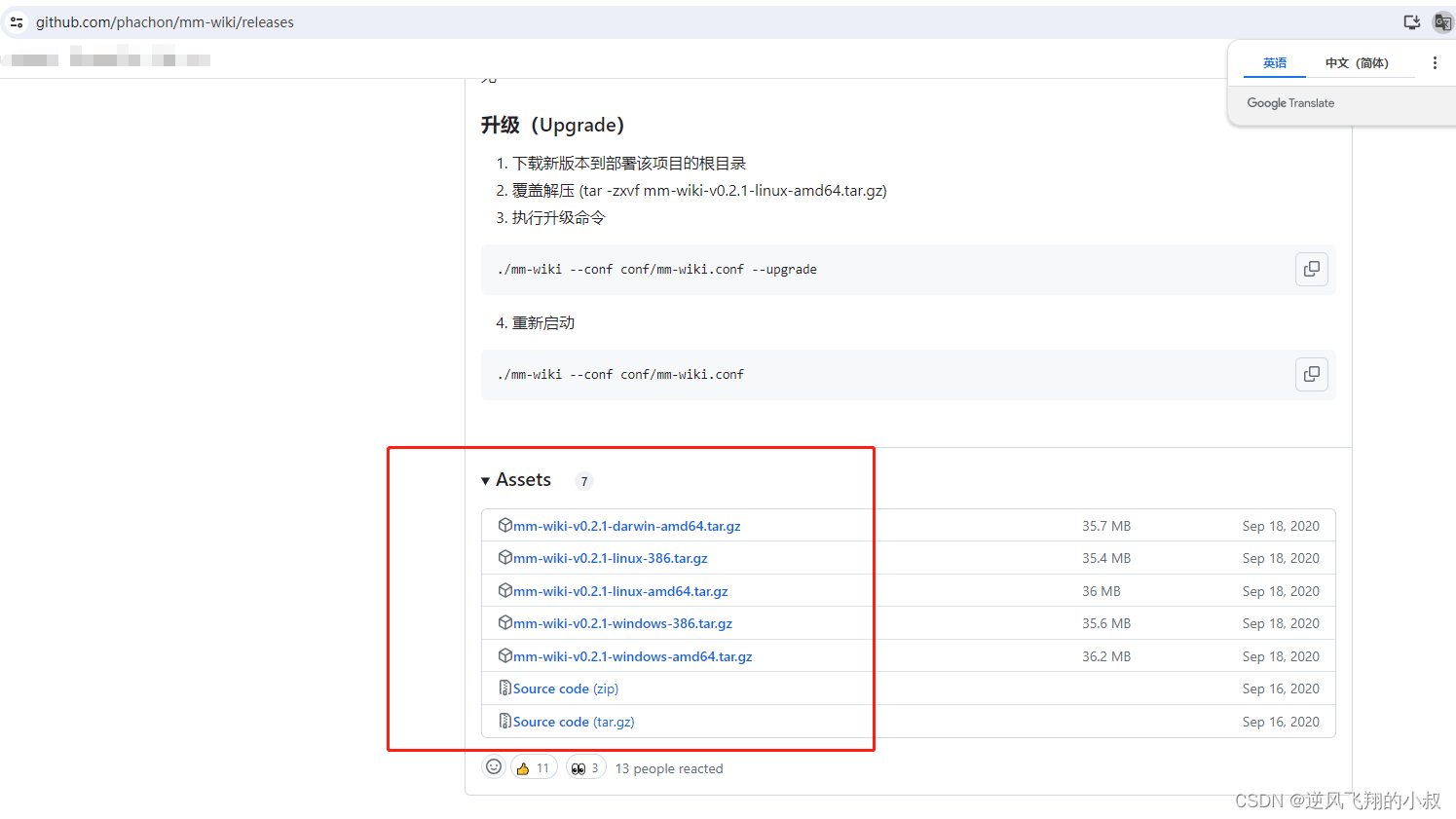Image resolution: width=1456 pixels, height=819 pixels.
Task: Download mm-wiki-v0.2.1-windows-amd64.tar.gz
Action: point(632,656)
